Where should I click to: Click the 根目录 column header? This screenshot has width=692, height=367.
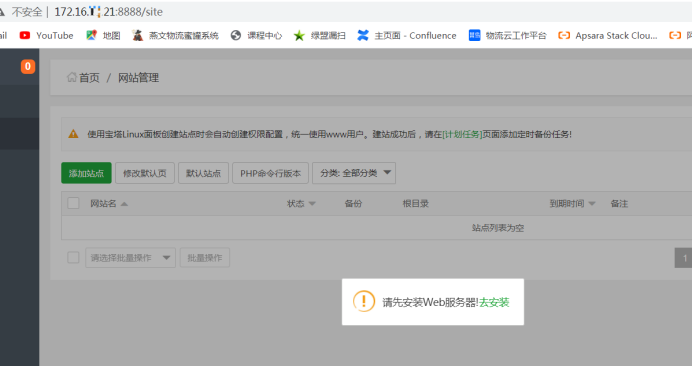point(415,203)
